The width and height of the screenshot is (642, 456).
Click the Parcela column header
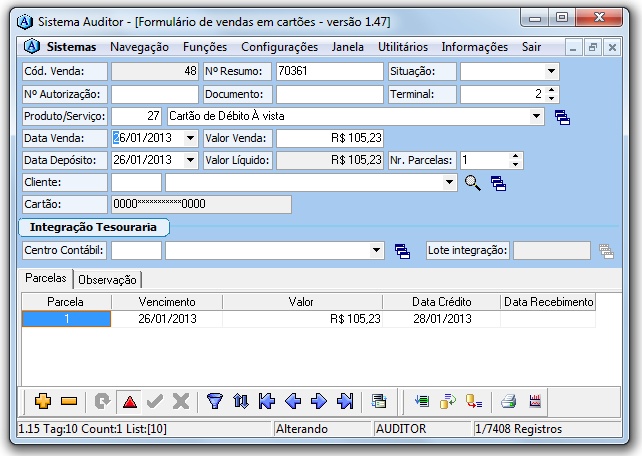[66, 302]
